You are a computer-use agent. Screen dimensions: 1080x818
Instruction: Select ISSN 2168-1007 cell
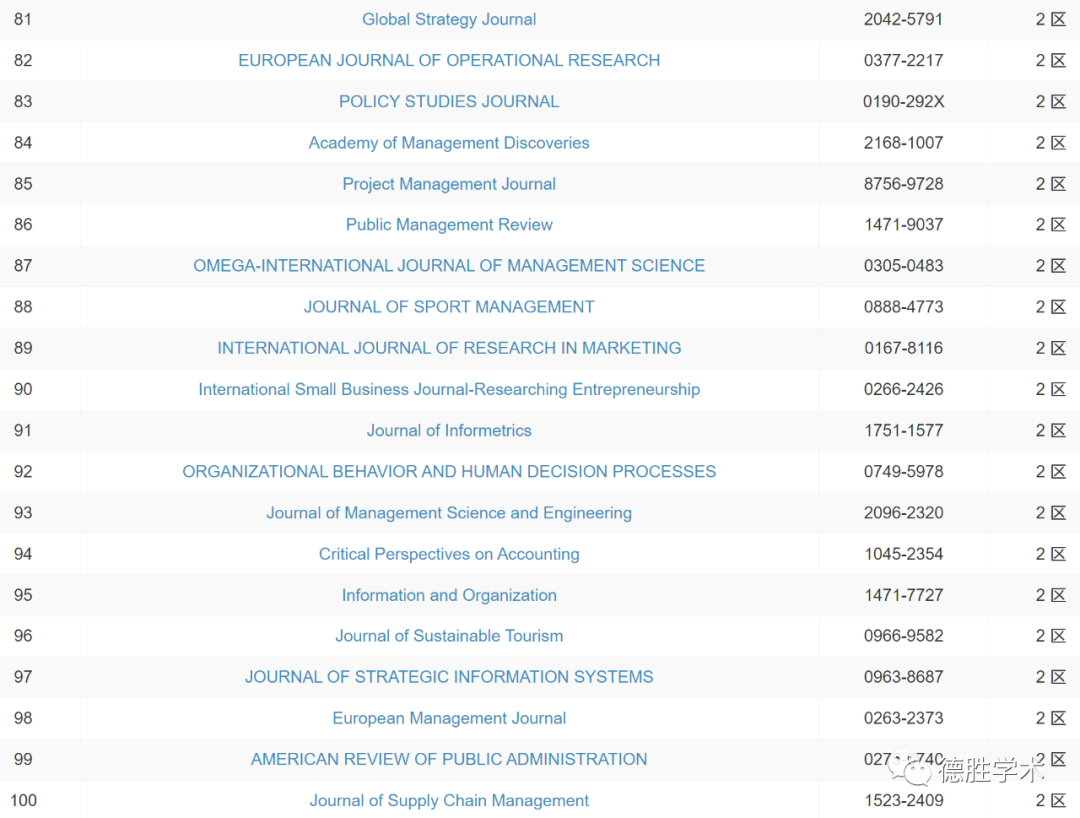(x=903, y=143)
